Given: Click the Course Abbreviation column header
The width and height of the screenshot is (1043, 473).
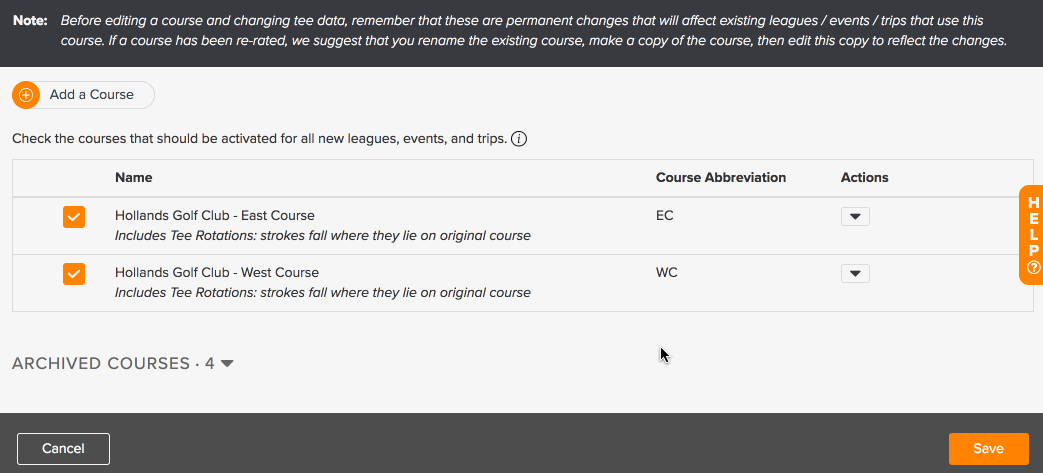Looking at the screenshot, I should [721, 178].
